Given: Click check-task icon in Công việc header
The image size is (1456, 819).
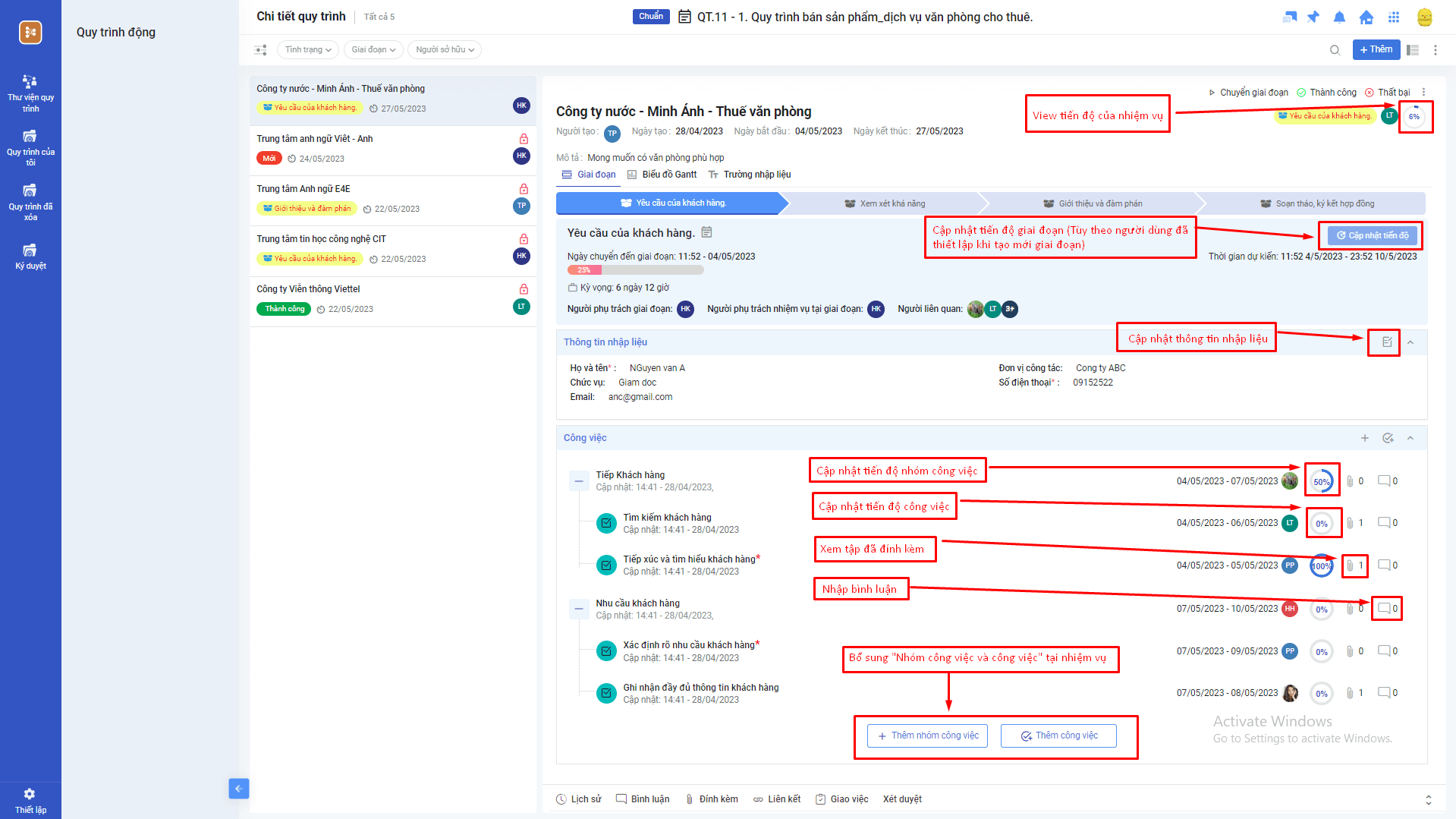Looking at the screenshot, I should coord(1388,438).
